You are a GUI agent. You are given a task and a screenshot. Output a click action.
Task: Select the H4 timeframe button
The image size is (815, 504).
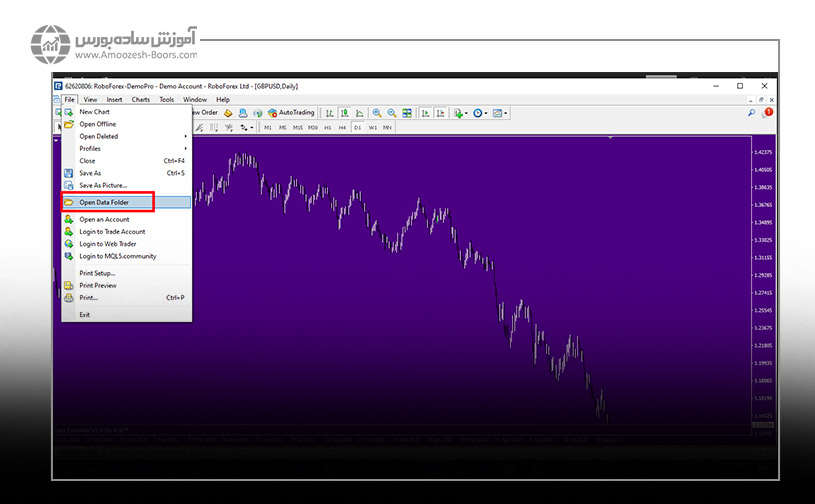[x=342, y=127]
